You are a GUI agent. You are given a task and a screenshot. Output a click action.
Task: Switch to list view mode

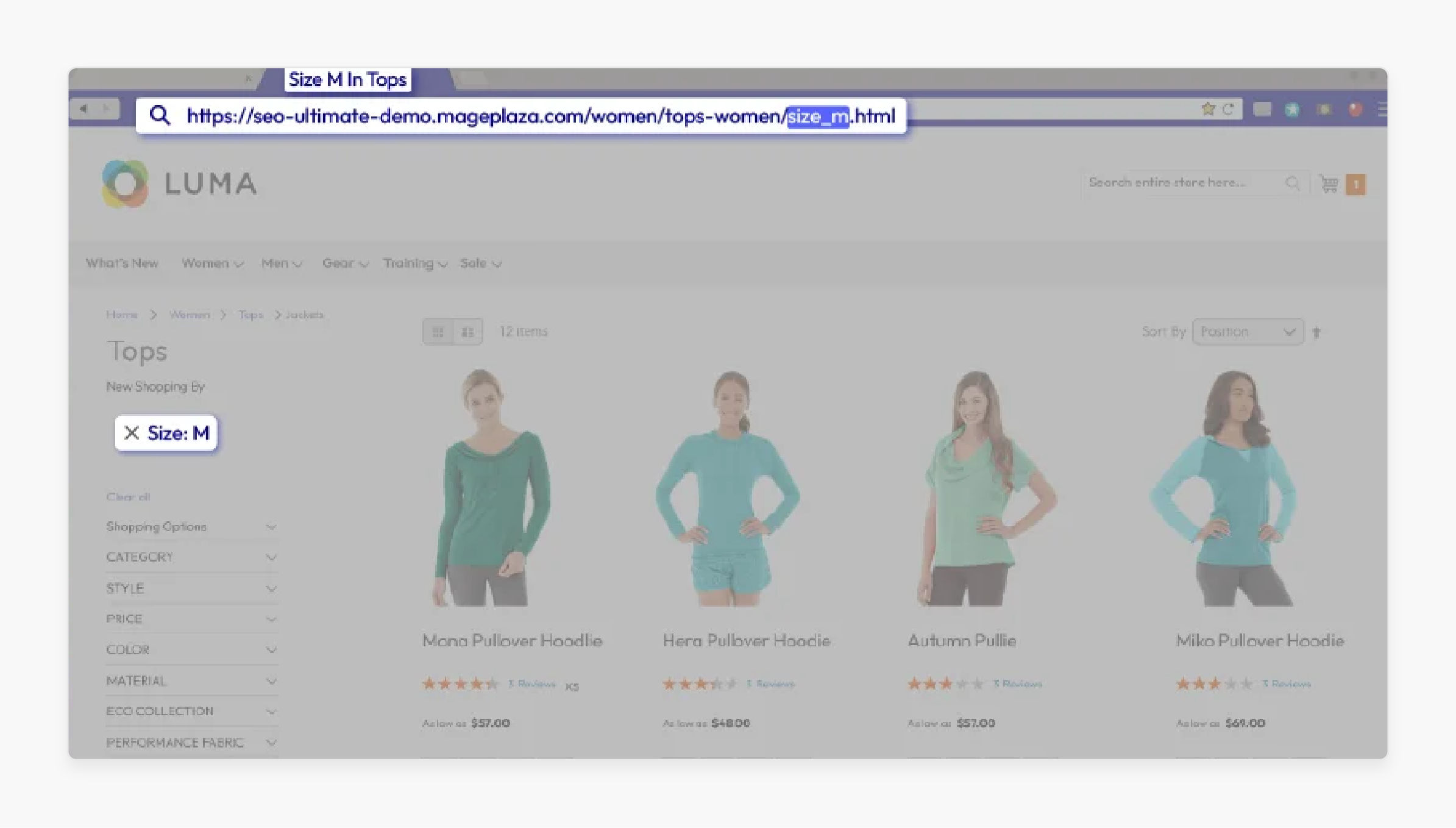click(x=467, y=331)
